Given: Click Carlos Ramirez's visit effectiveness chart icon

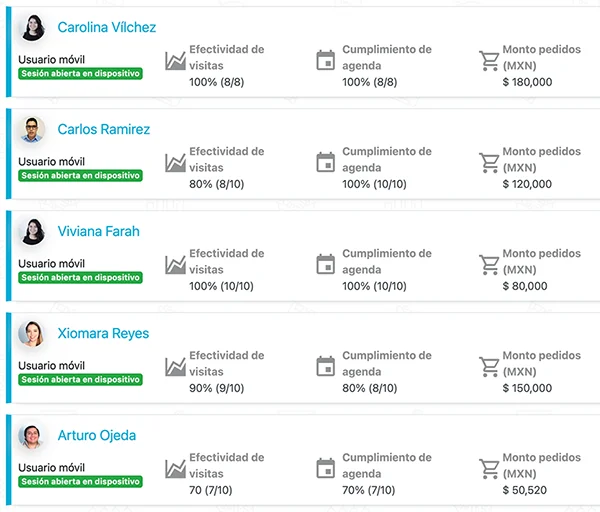Looking at the screenshot, I should [175, 162].
